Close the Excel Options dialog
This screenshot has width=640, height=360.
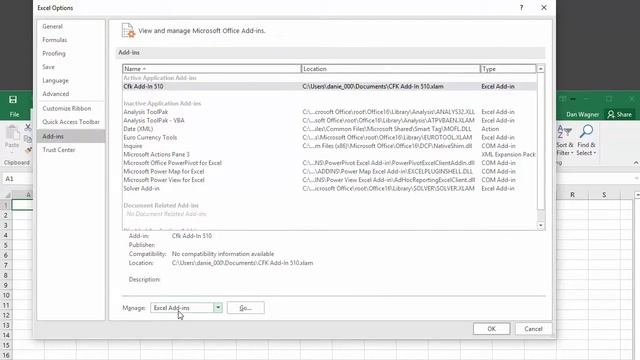544,8
